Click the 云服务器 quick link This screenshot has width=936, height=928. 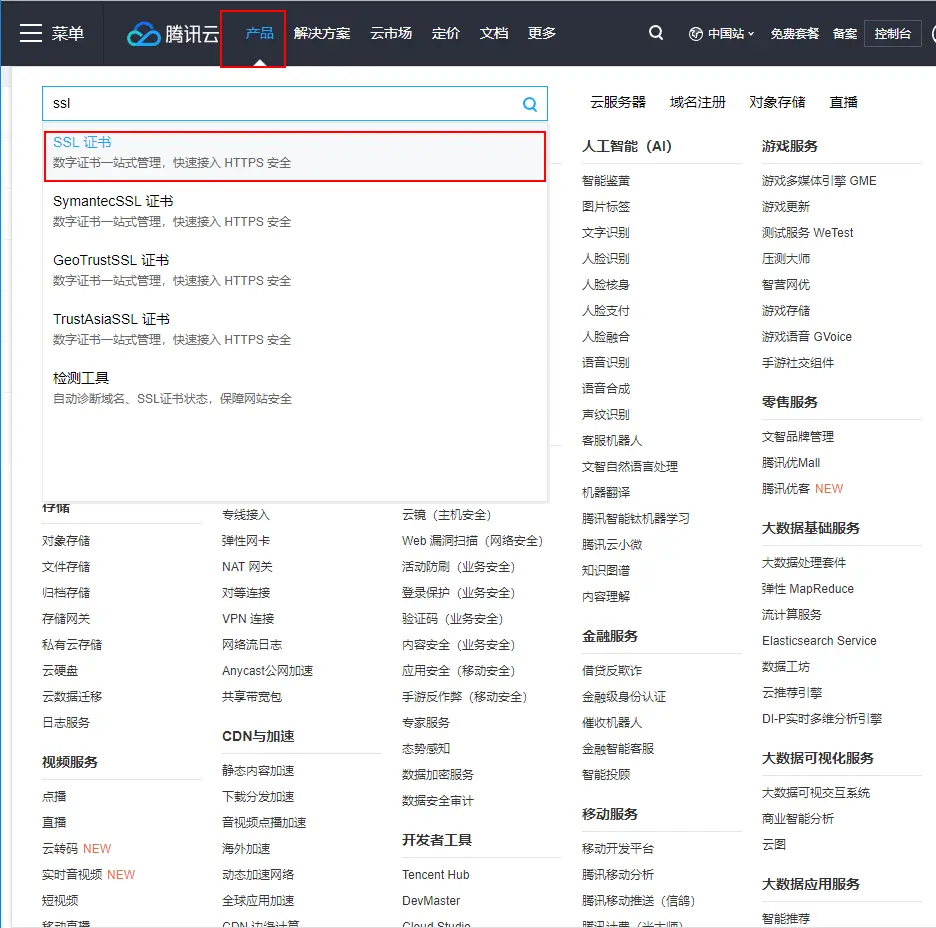point(618,103)
